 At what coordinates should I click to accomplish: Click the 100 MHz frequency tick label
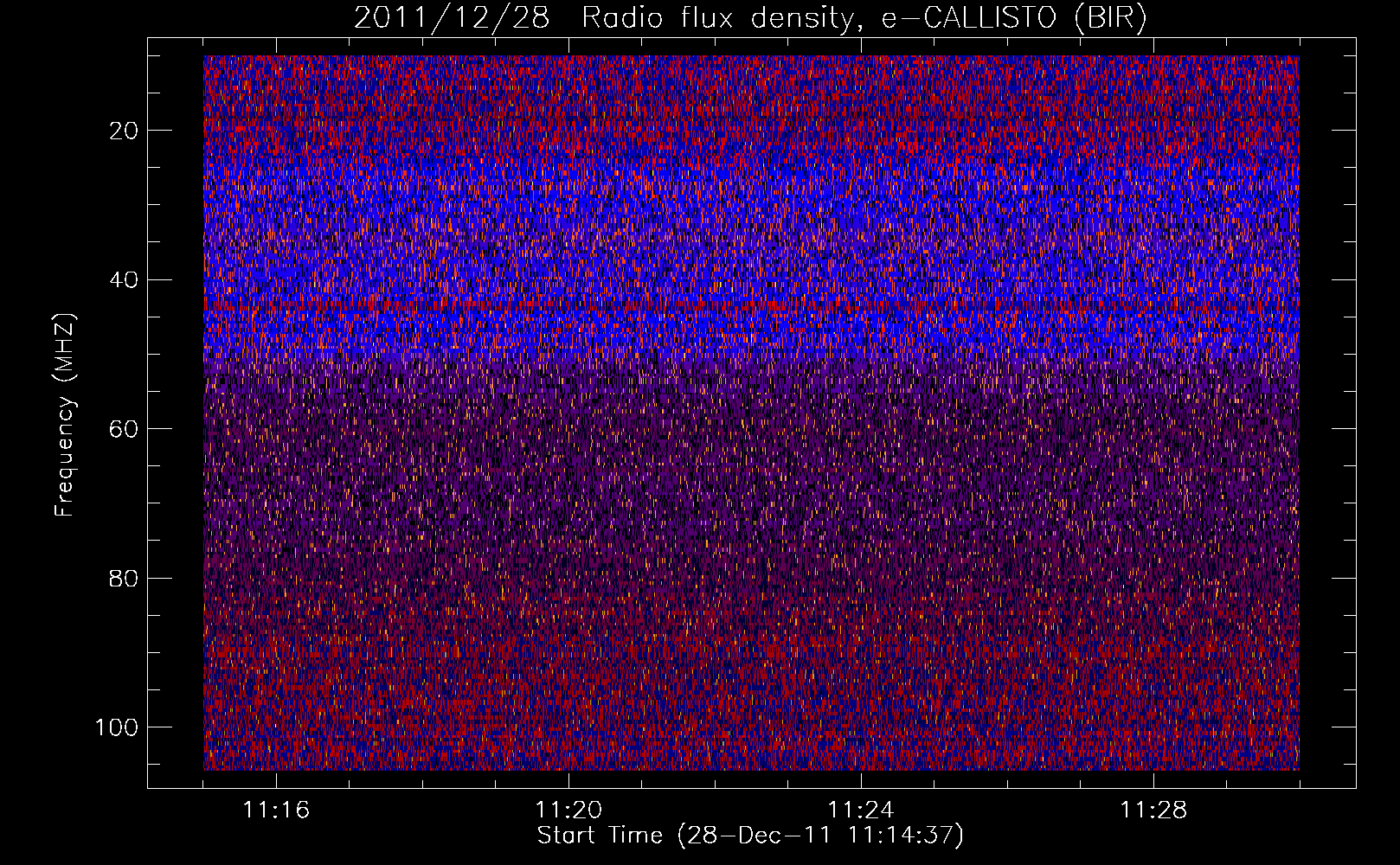tap(118, 727)
